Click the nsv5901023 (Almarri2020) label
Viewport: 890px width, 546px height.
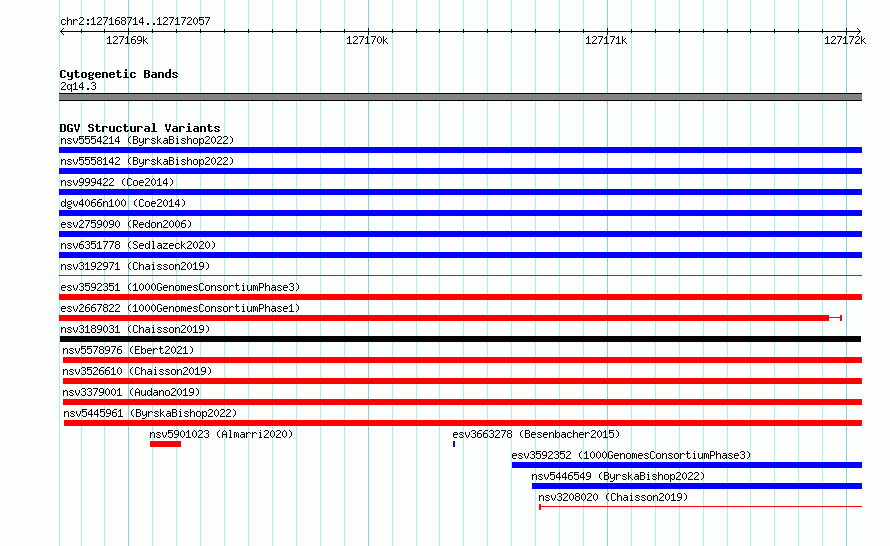click(221, 434)
